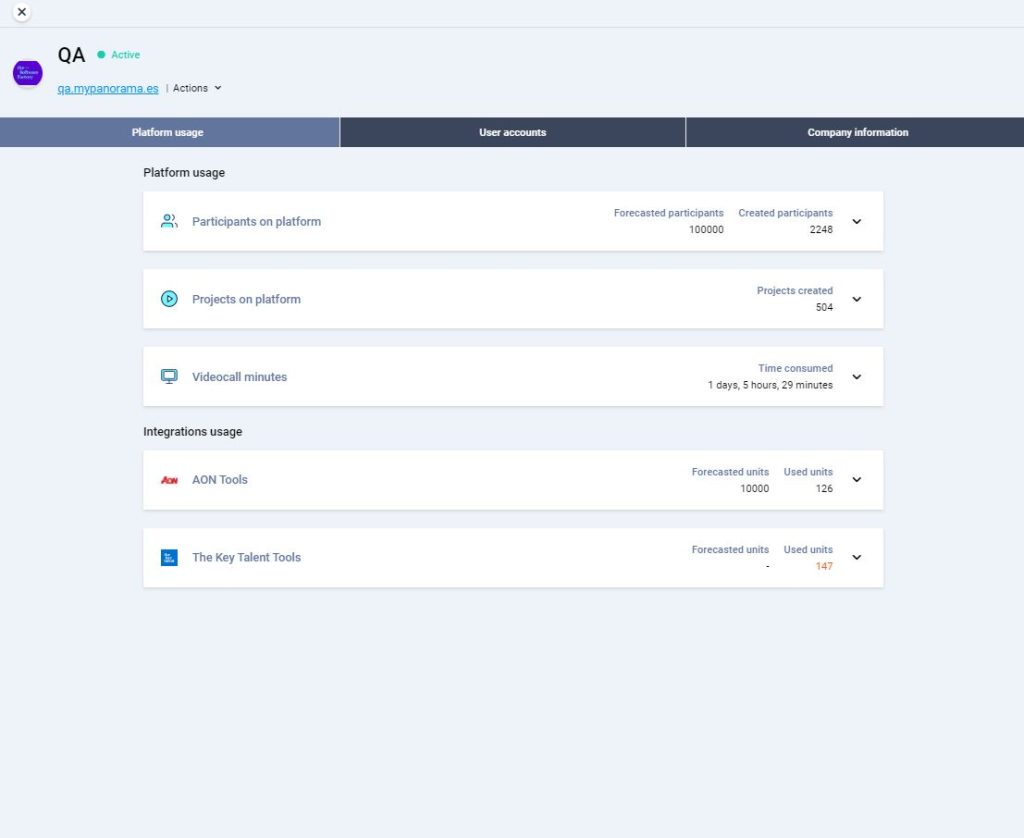Switch to the User accounts tab
The width and height of the screenshot is (1024, 838).
click(512, 132)
